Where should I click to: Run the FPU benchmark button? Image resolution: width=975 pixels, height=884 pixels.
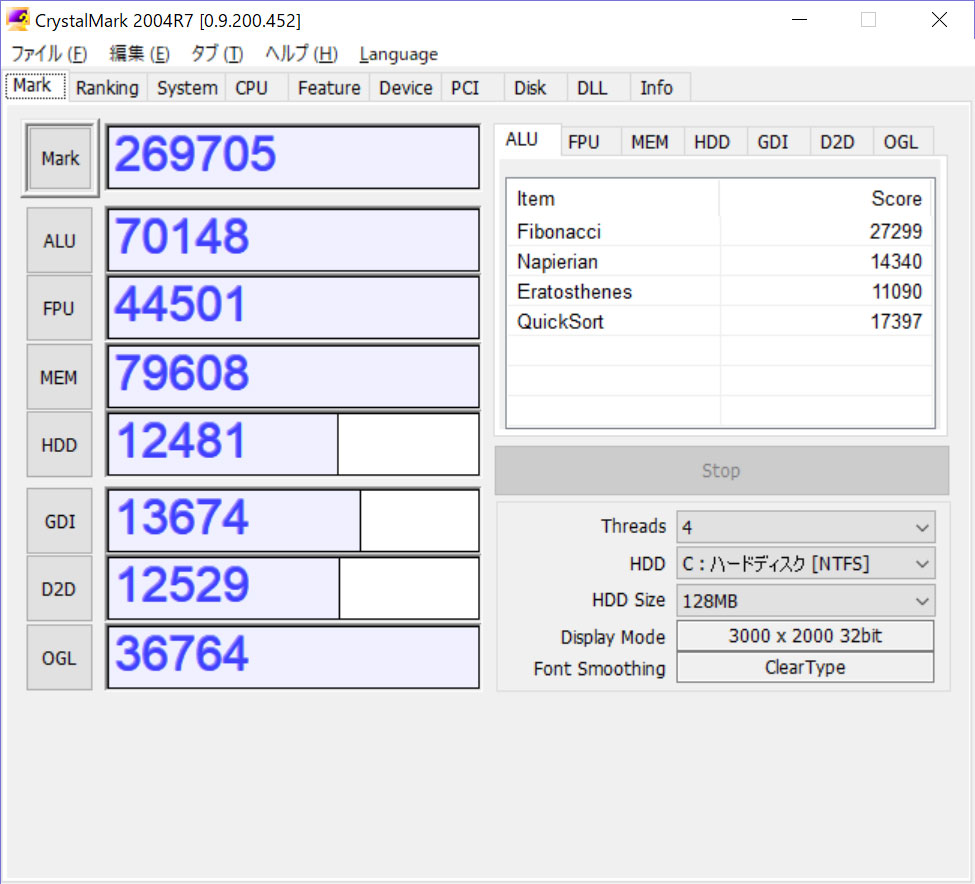(x=59, y=308)
